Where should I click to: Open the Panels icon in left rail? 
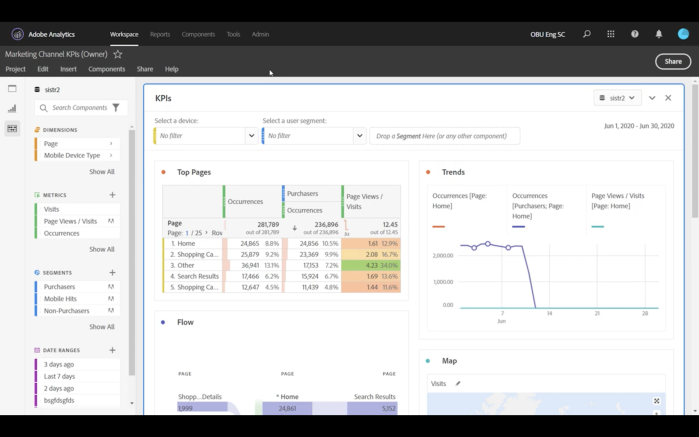[12, 88]
